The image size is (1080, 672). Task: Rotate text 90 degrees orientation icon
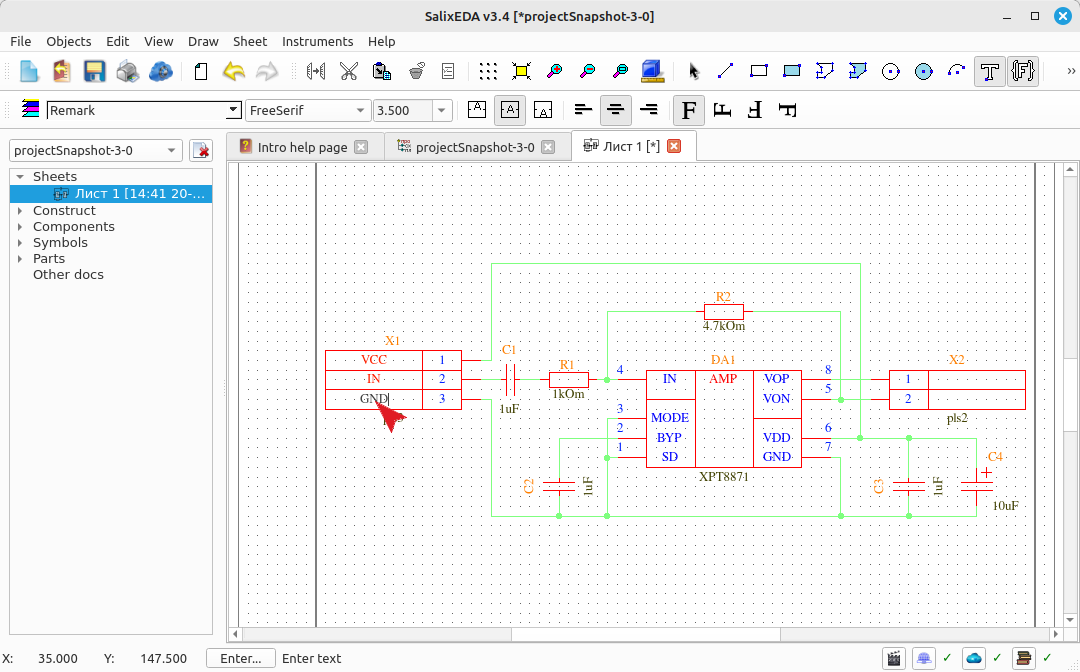tap(722, 109)
